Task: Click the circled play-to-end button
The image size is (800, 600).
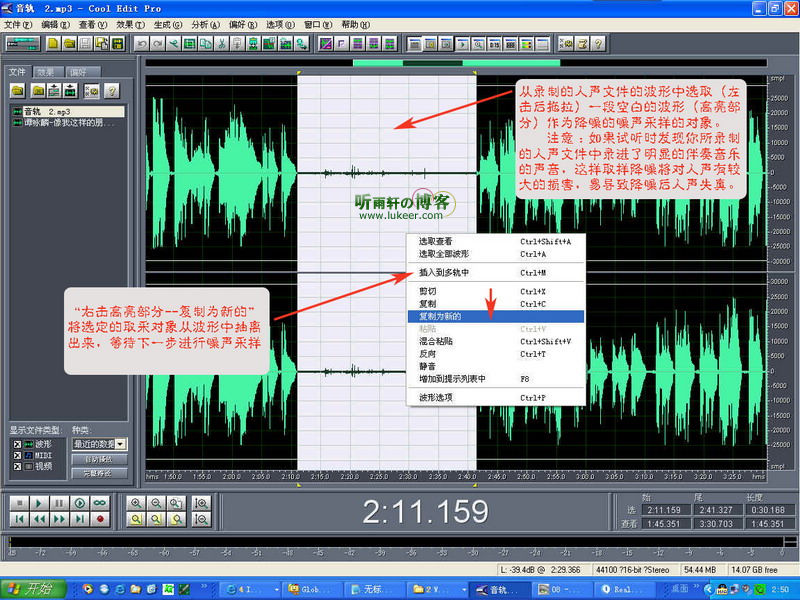Action: (x=80, y=503)
